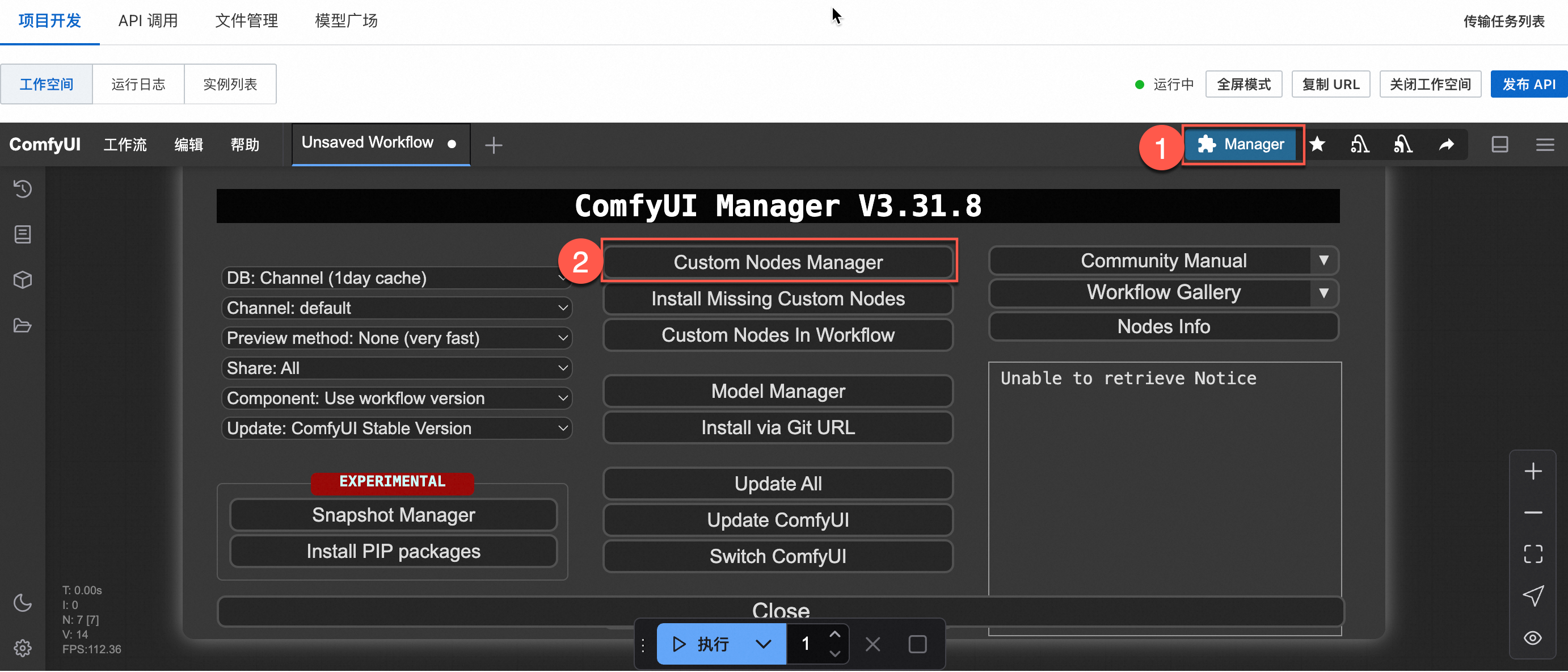Zoom in with the plus icon

click(x=1533, y=471)
